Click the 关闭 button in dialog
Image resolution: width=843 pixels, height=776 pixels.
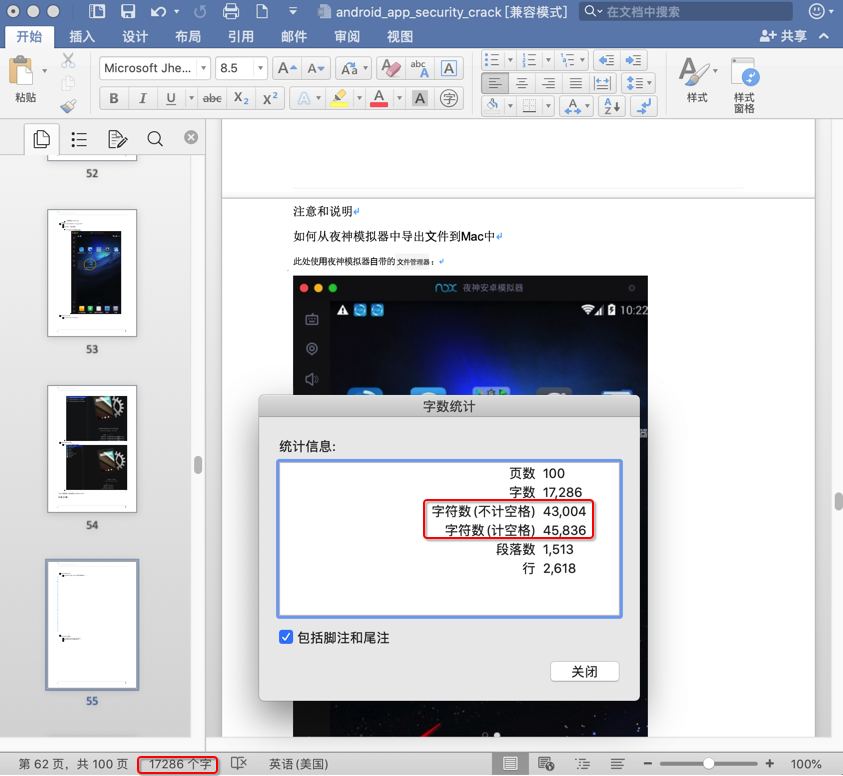pyautogui.click(x=584, y=671)
